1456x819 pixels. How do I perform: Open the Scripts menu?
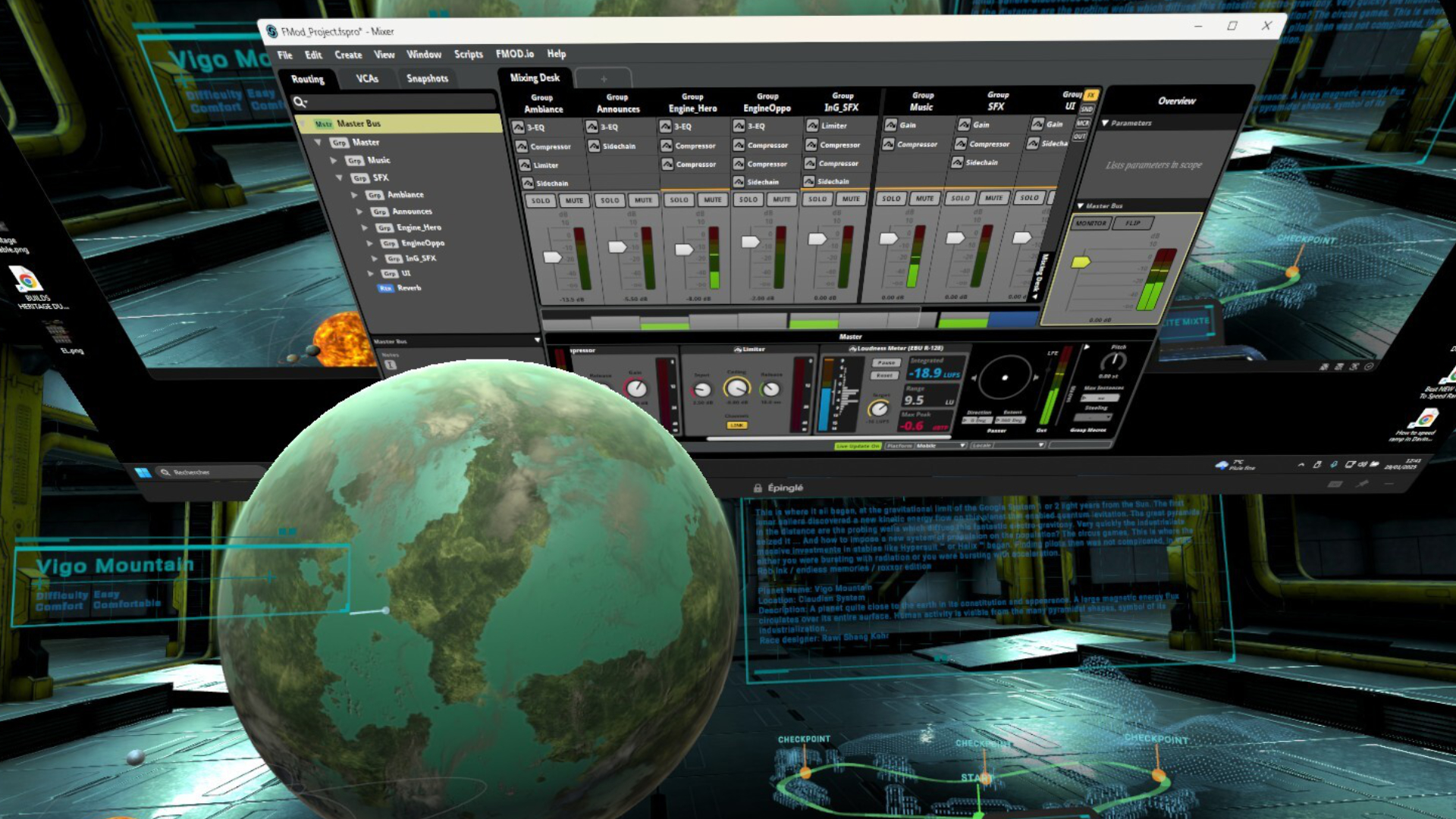click(468, 55)
